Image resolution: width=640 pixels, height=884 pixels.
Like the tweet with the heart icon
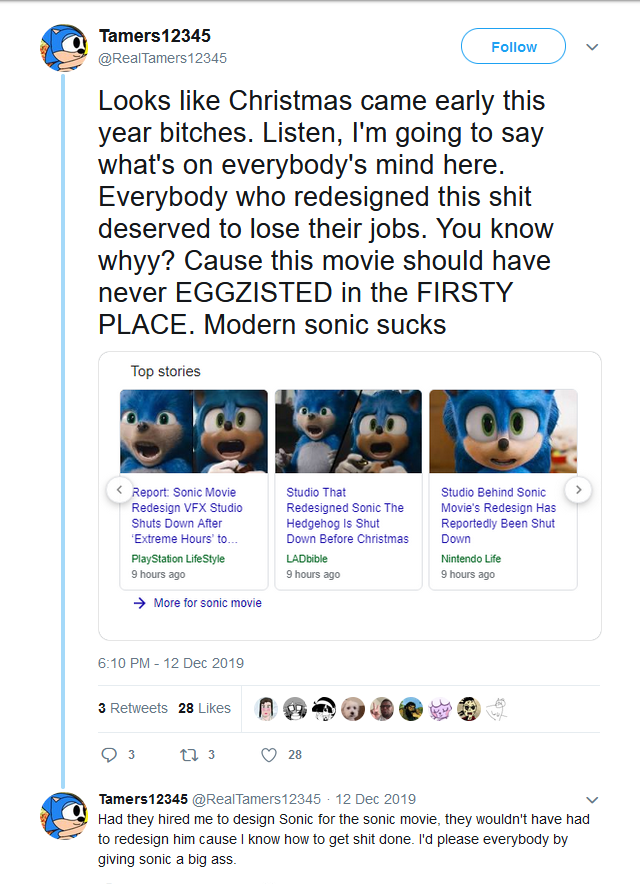[268, 755]
